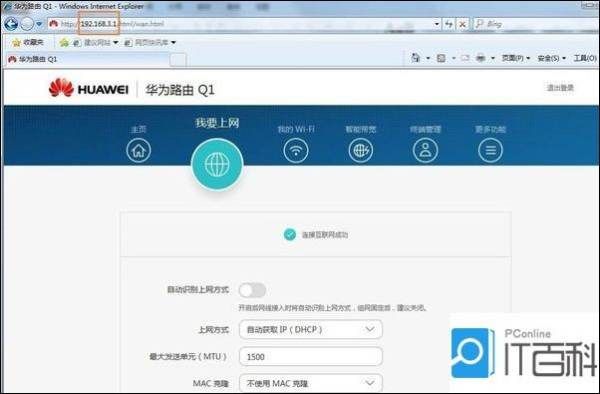Open the MAC 克隆 dropdown
Image resolution: width=600 pixels, height=394 pixels.
click(311, 383)
